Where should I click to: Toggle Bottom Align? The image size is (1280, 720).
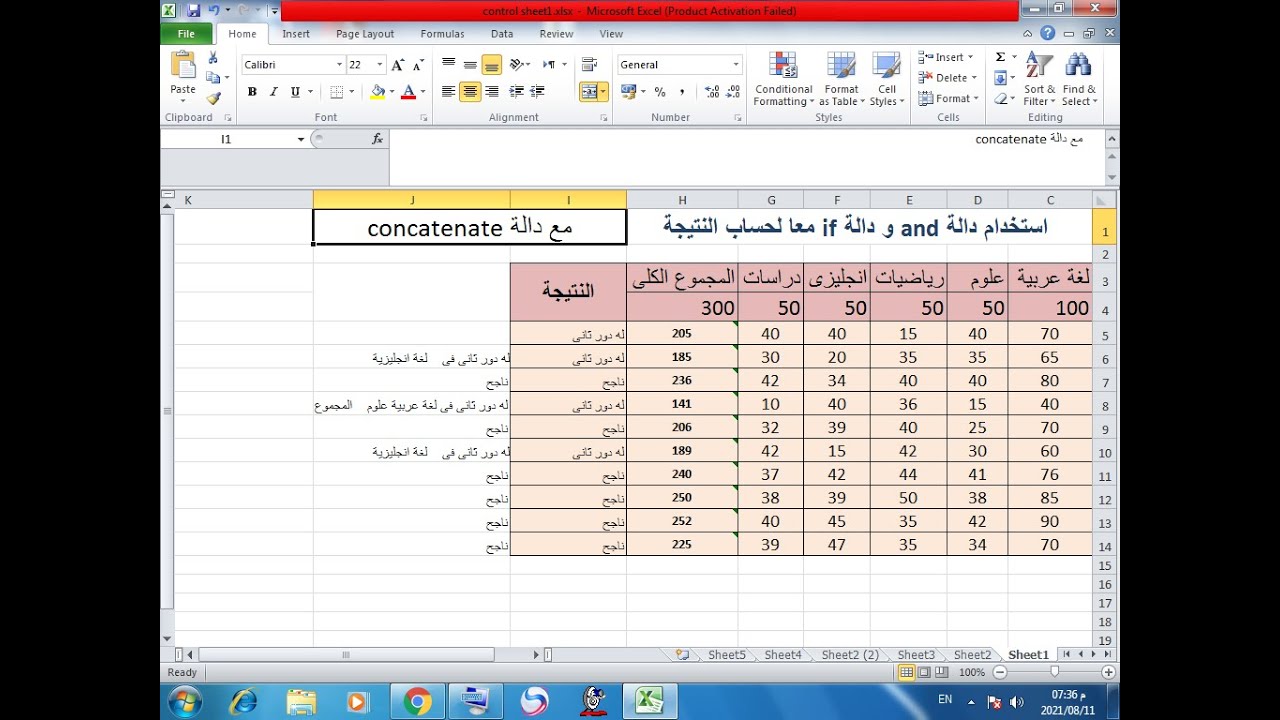[x=491, y=65]
